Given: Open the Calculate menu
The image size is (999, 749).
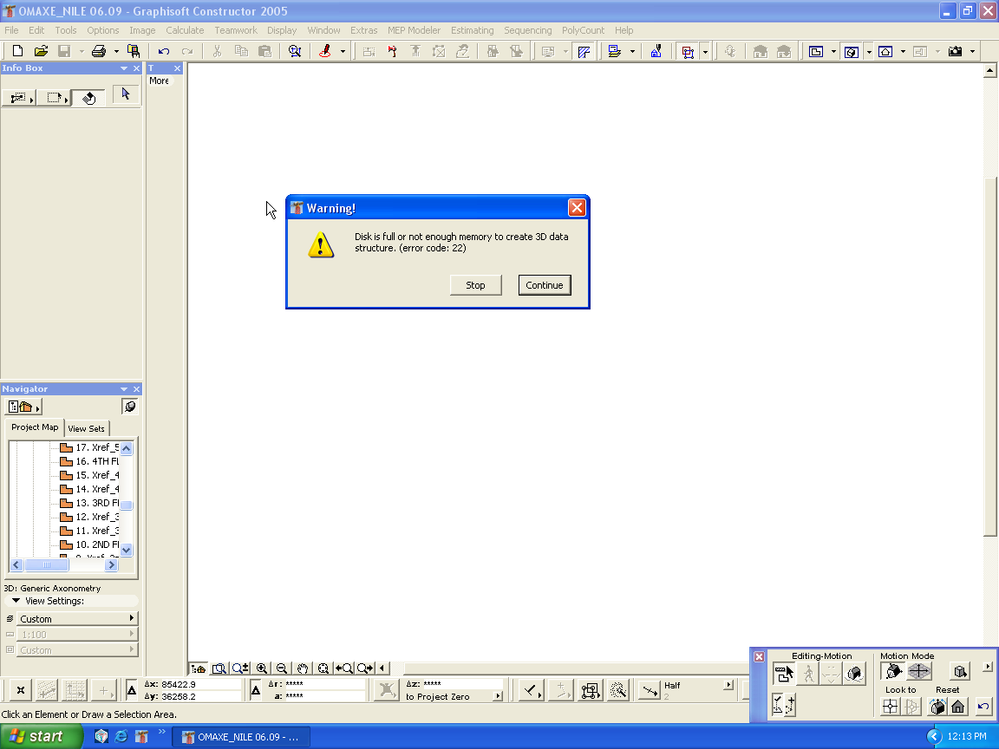Looking at the screenshot, I should (185, 30).
